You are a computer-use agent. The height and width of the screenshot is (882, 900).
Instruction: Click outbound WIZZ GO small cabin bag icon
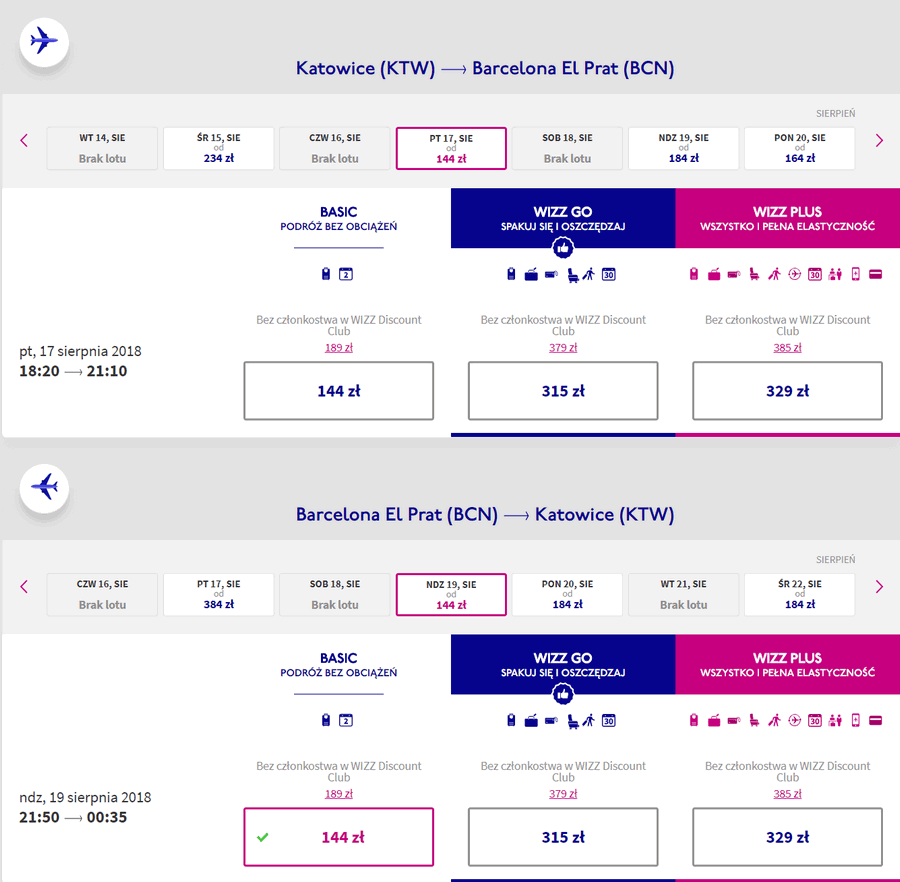tap(511, 274)
